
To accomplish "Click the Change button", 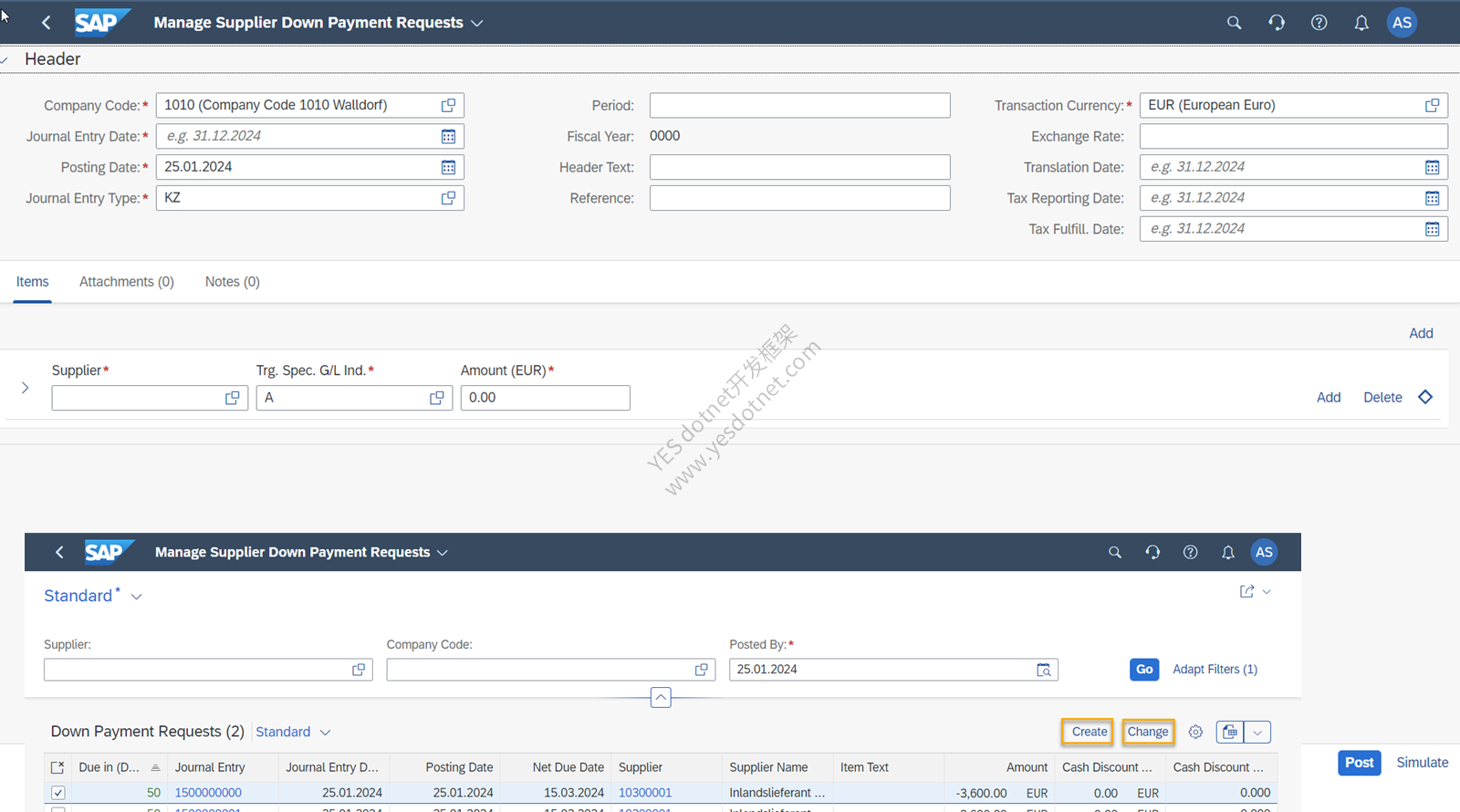I will tap(1148, 732).
